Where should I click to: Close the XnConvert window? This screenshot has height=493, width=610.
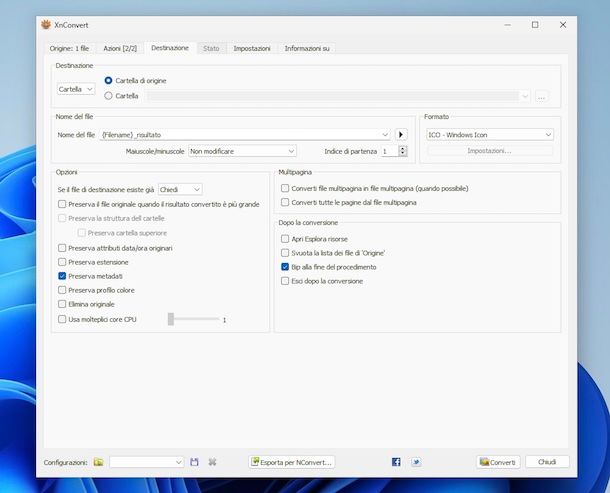pyautogui.click(x=563, y=25)
